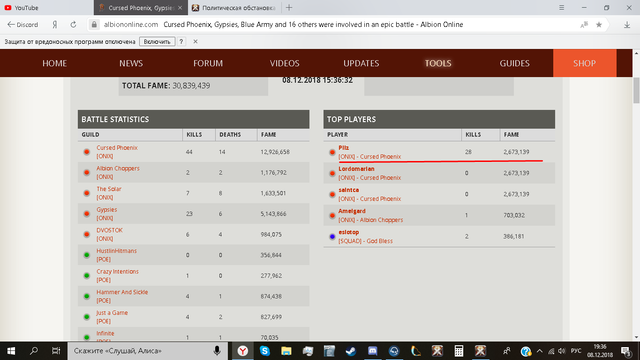Click the padlock site security icon
Image resolution: width=640 pixels, height=360 pixels.
pyautogui.click(x=94, y=25)
